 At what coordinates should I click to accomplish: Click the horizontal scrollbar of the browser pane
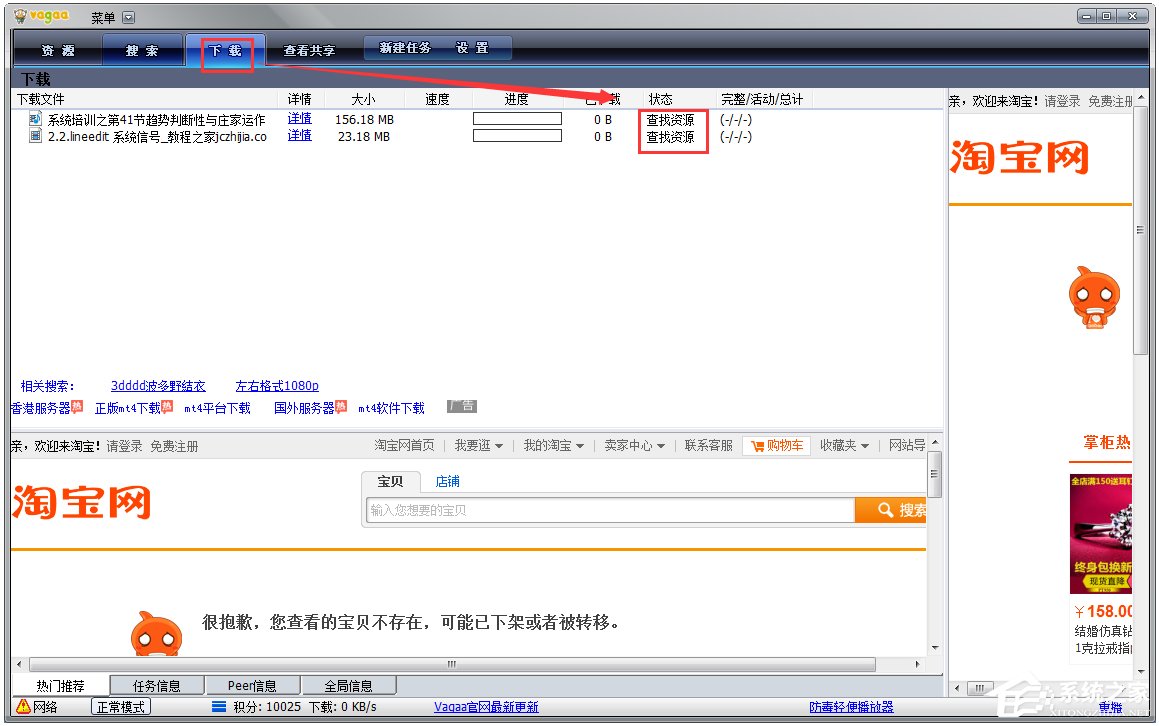point(452,664)
